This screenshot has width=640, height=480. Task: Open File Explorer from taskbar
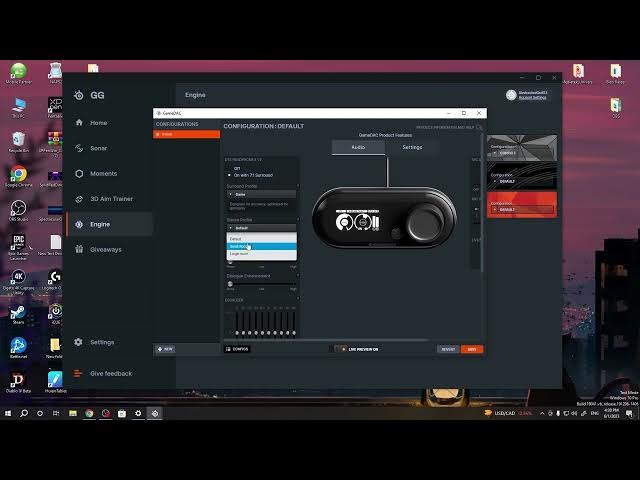click(73, 413)
